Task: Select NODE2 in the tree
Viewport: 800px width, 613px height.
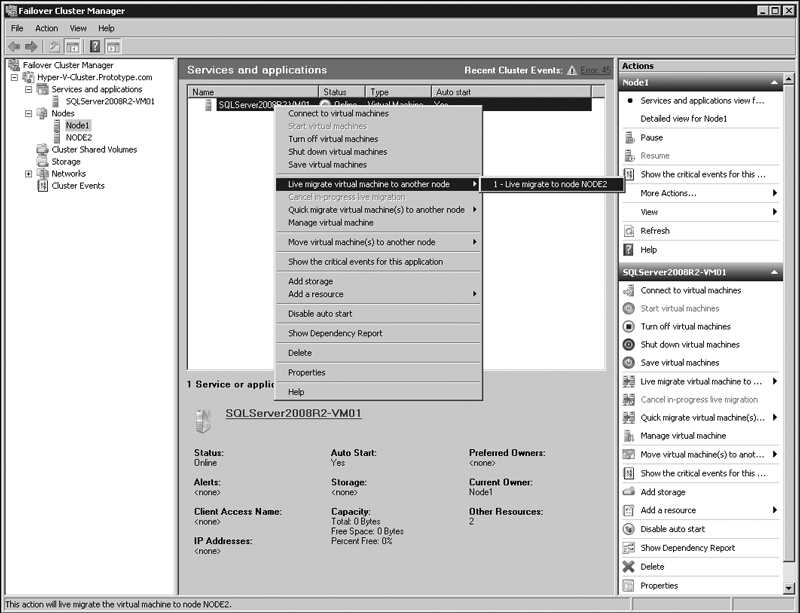Action: pos(79,138)
